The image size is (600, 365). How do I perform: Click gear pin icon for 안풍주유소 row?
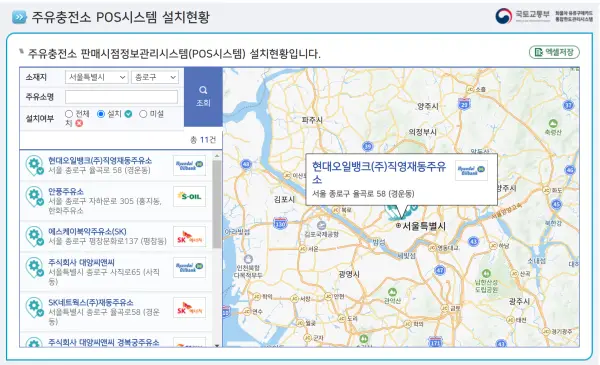point(34,196)
